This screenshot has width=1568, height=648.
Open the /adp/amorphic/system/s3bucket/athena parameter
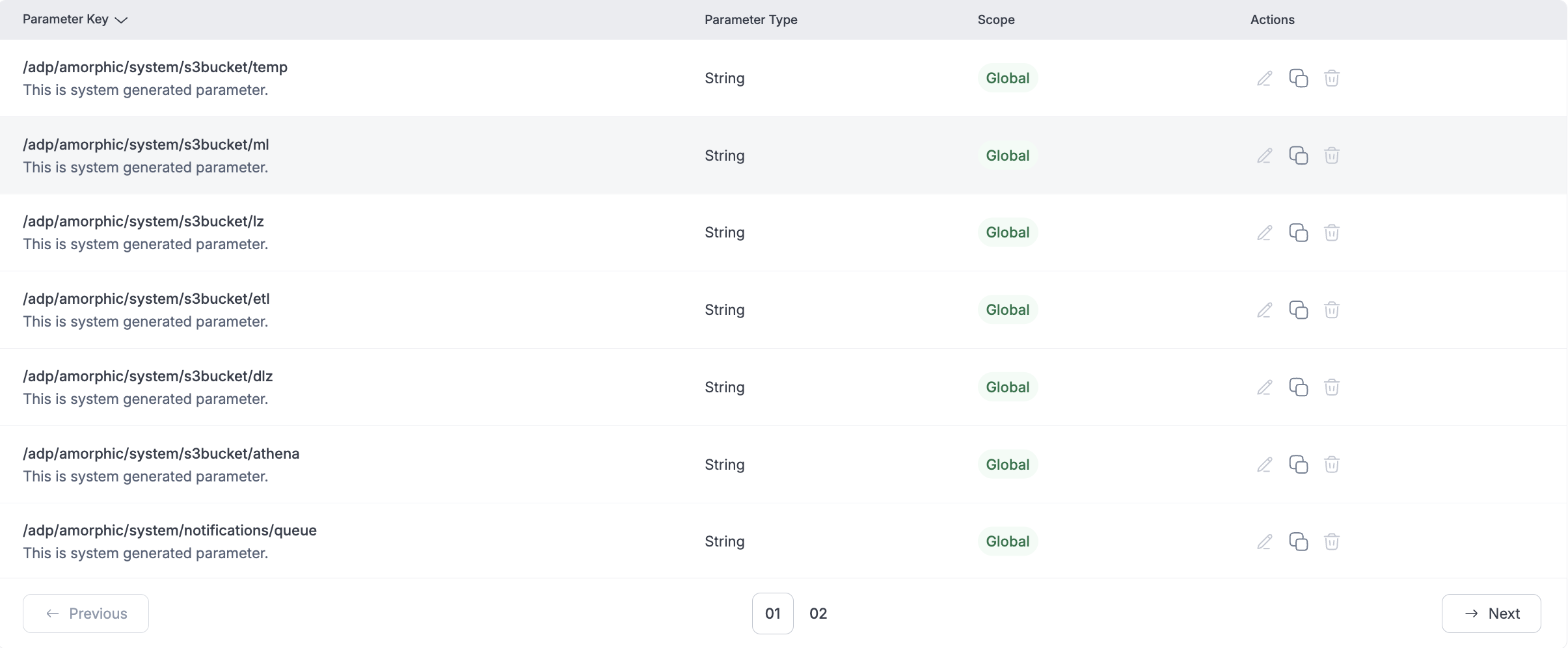pos(161,453)
